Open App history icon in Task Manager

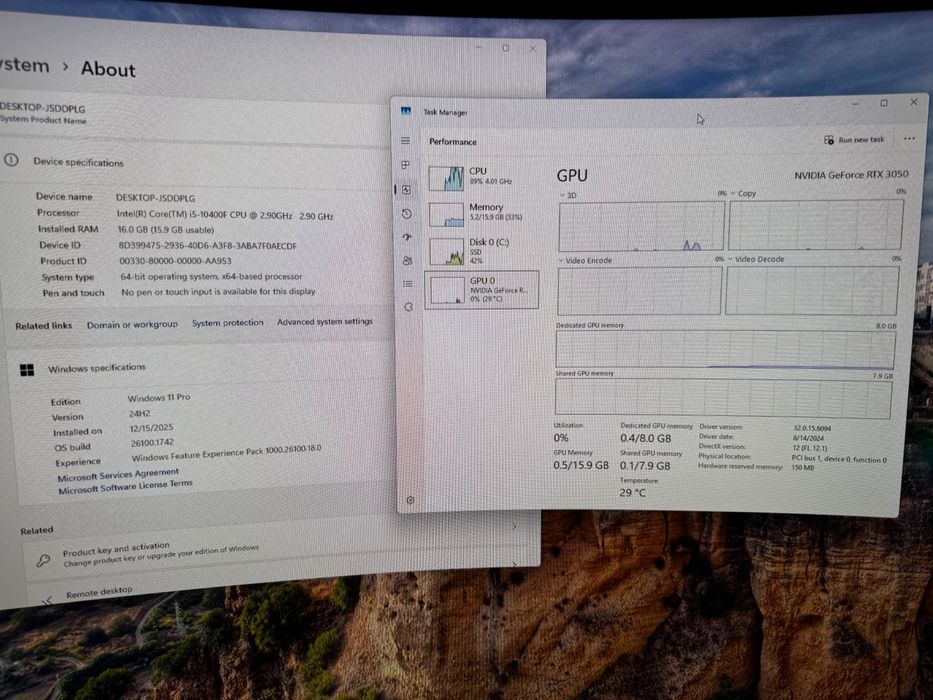pos(406,214)
